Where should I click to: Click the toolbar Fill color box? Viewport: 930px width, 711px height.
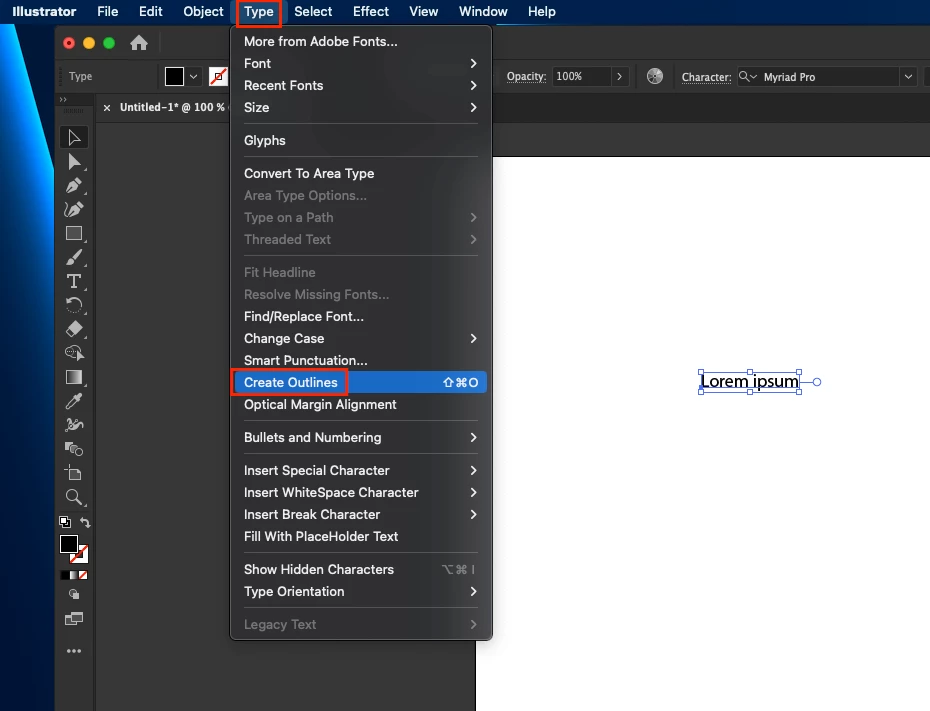(x=69, y=544)
